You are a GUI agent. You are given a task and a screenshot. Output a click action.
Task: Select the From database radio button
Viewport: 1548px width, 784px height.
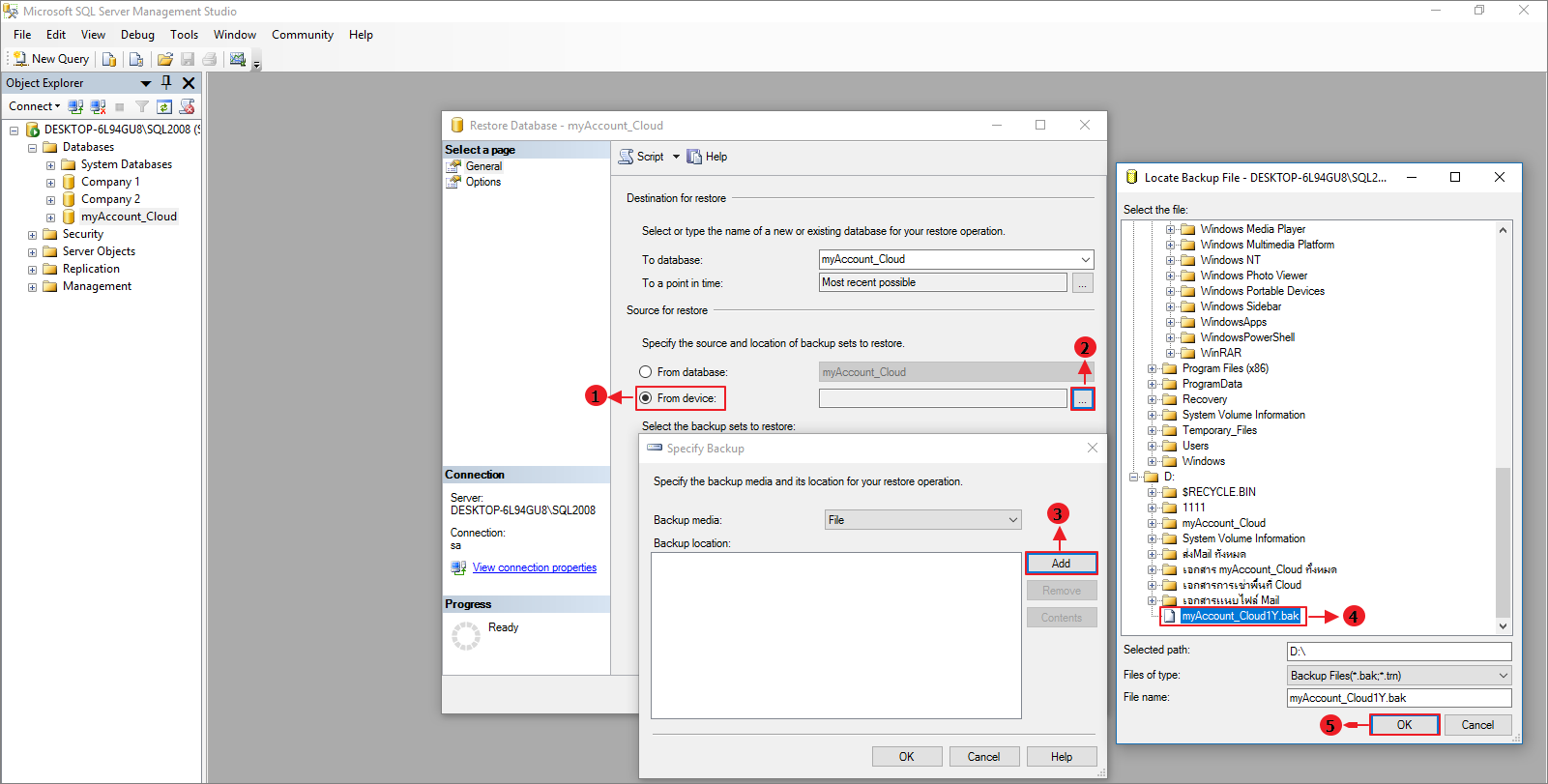point(645,372)
